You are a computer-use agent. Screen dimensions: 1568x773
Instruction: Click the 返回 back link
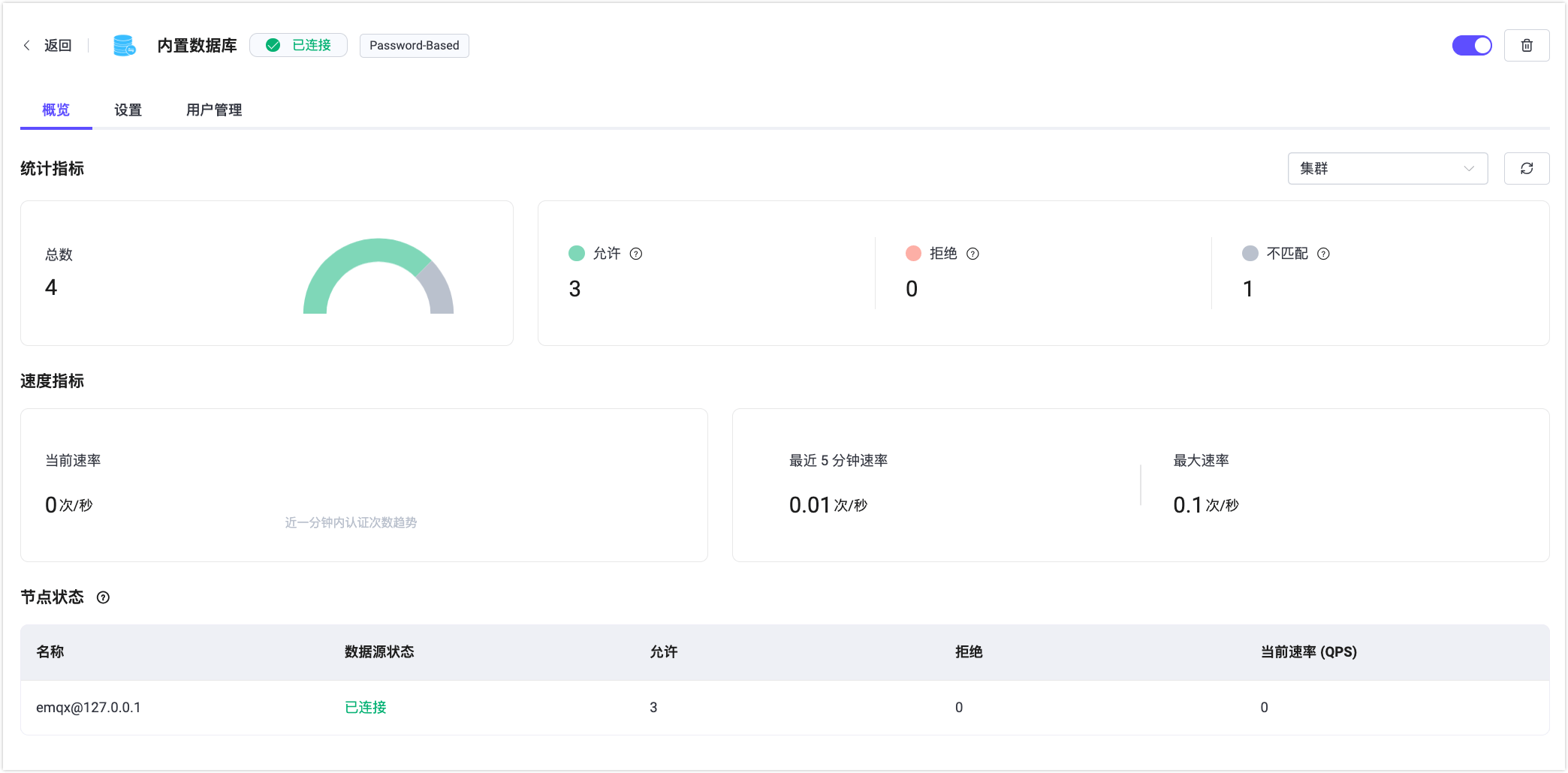tap(57, 46)
